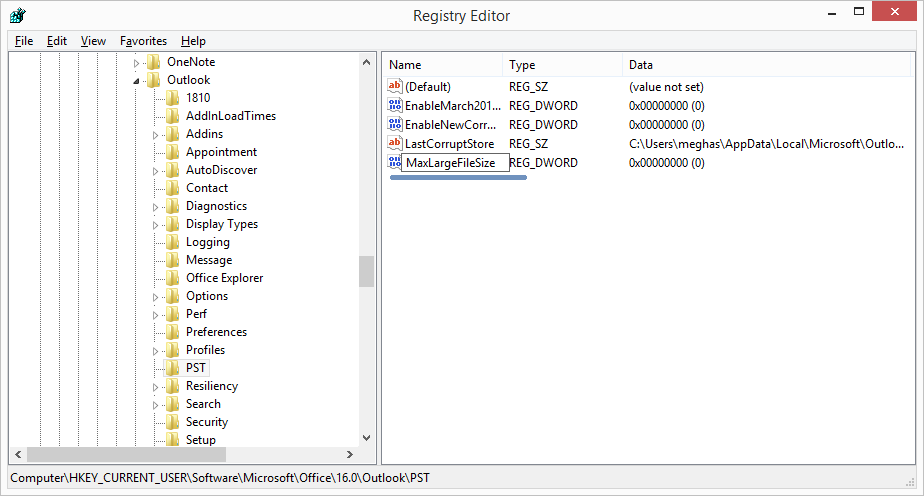Click the Perf folder icon
The height and width of the screenshot is (496, 924).
[172, 314]
